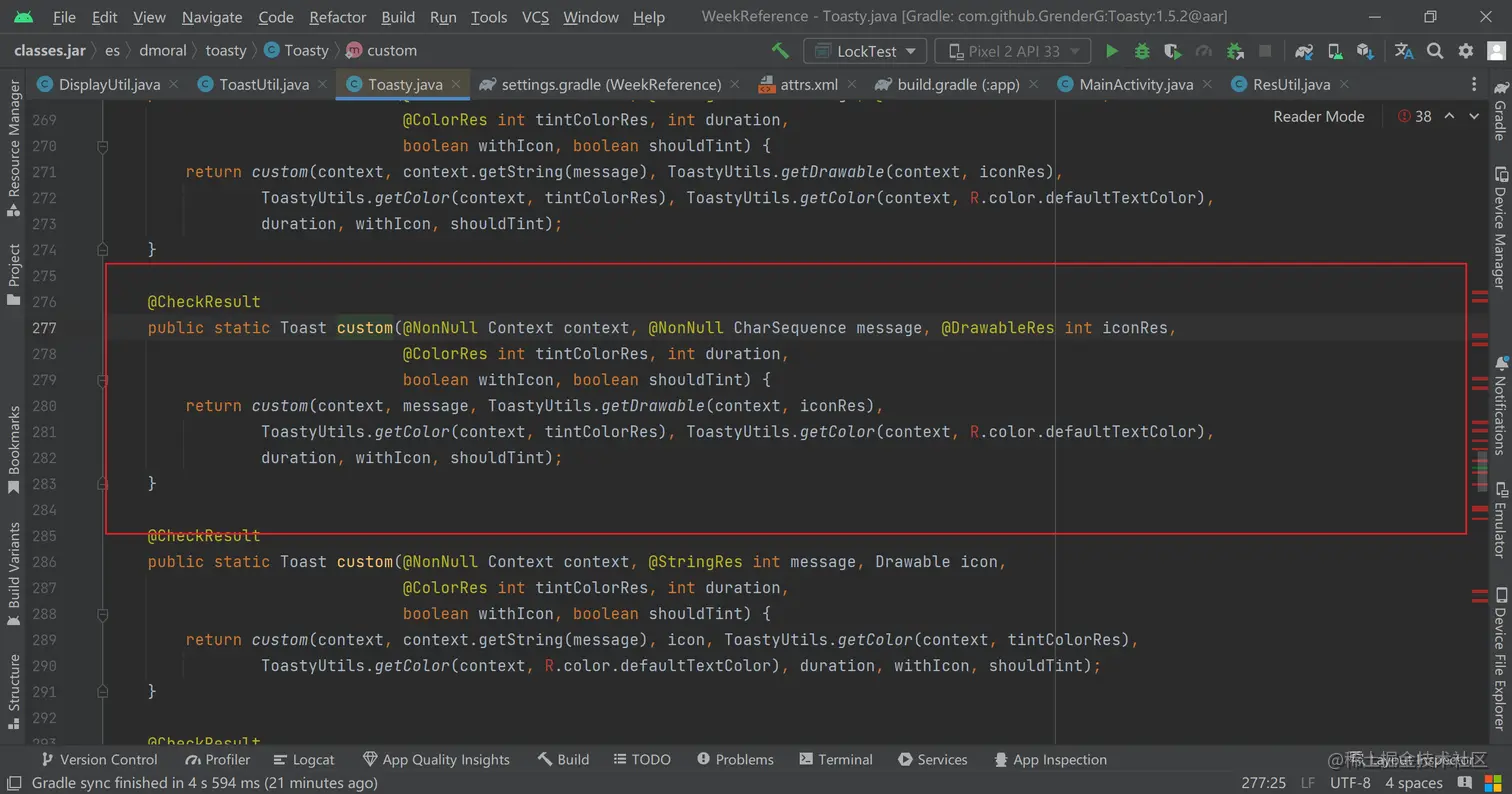Click the LF line separator widget
This screenshot has height=794, width=1512.
point(1308,783)
